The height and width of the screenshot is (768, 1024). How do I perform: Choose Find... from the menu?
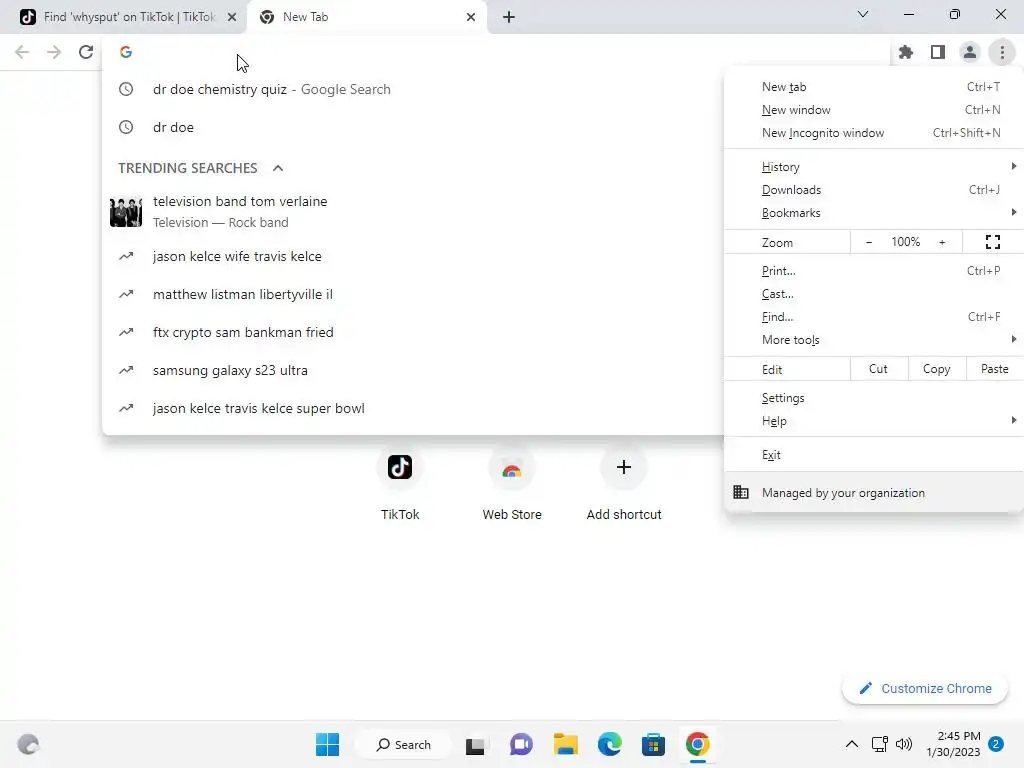point(874,317)
